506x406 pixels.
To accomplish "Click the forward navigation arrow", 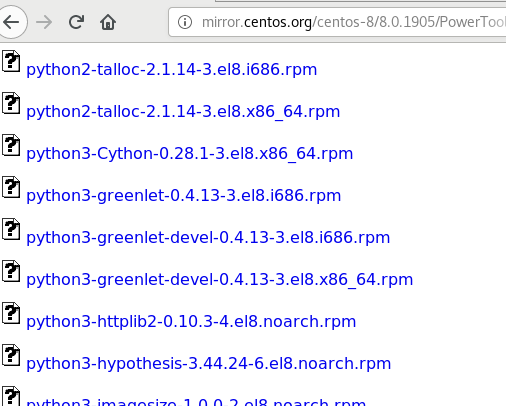I will [x=44, y=22].
